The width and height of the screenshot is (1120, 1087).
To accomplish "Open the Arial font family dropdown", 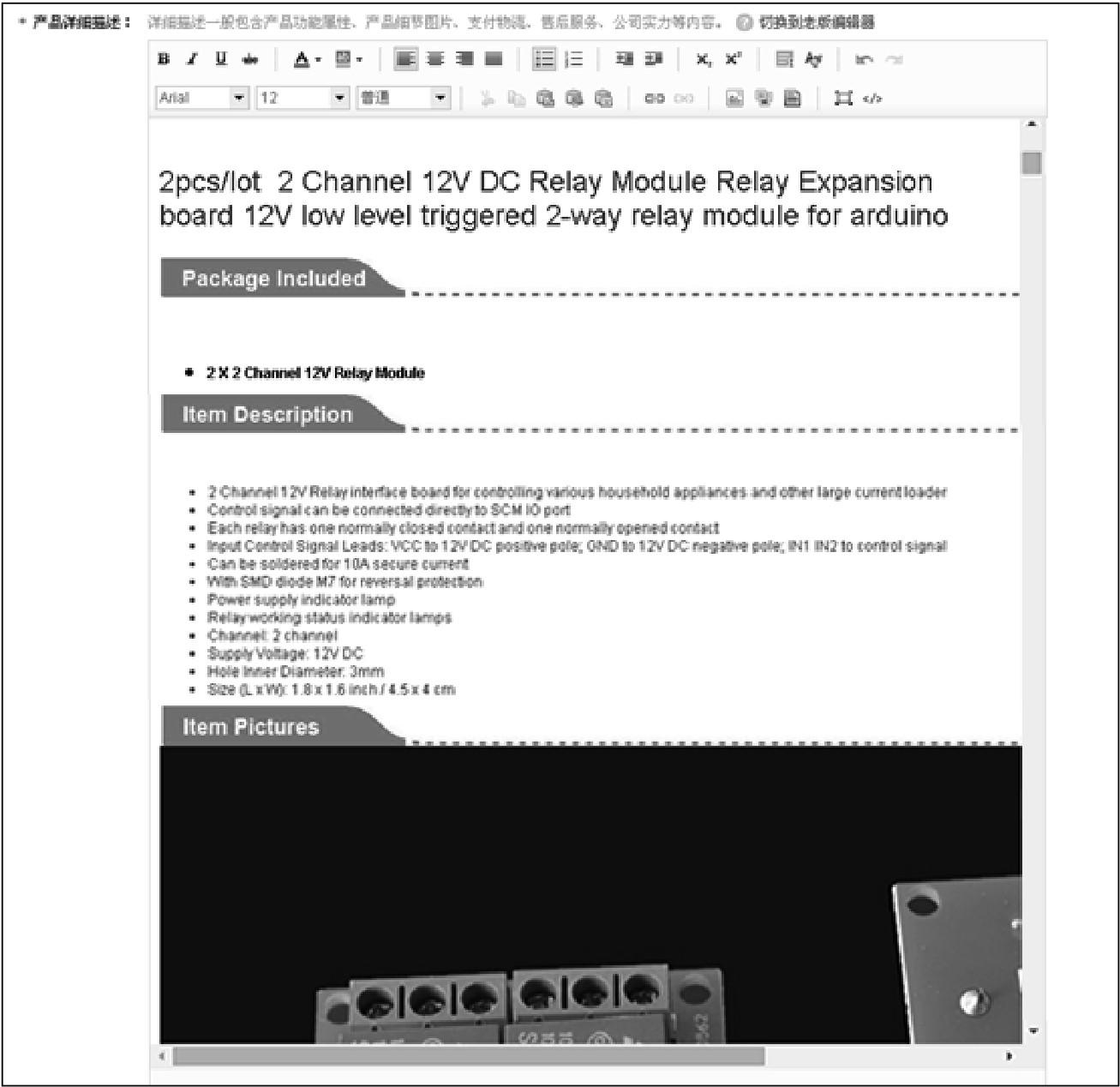I will [x=202, y=98].
